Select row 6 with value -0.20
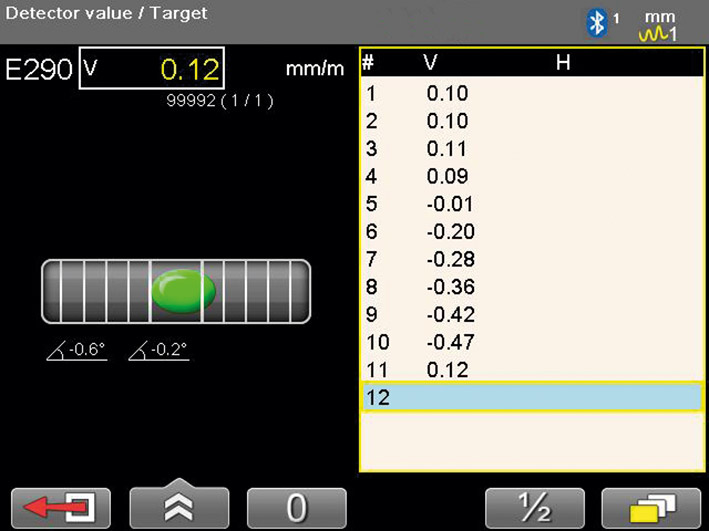Image resolution: width=709 pixels, height=531 pixels. point(532,232)
